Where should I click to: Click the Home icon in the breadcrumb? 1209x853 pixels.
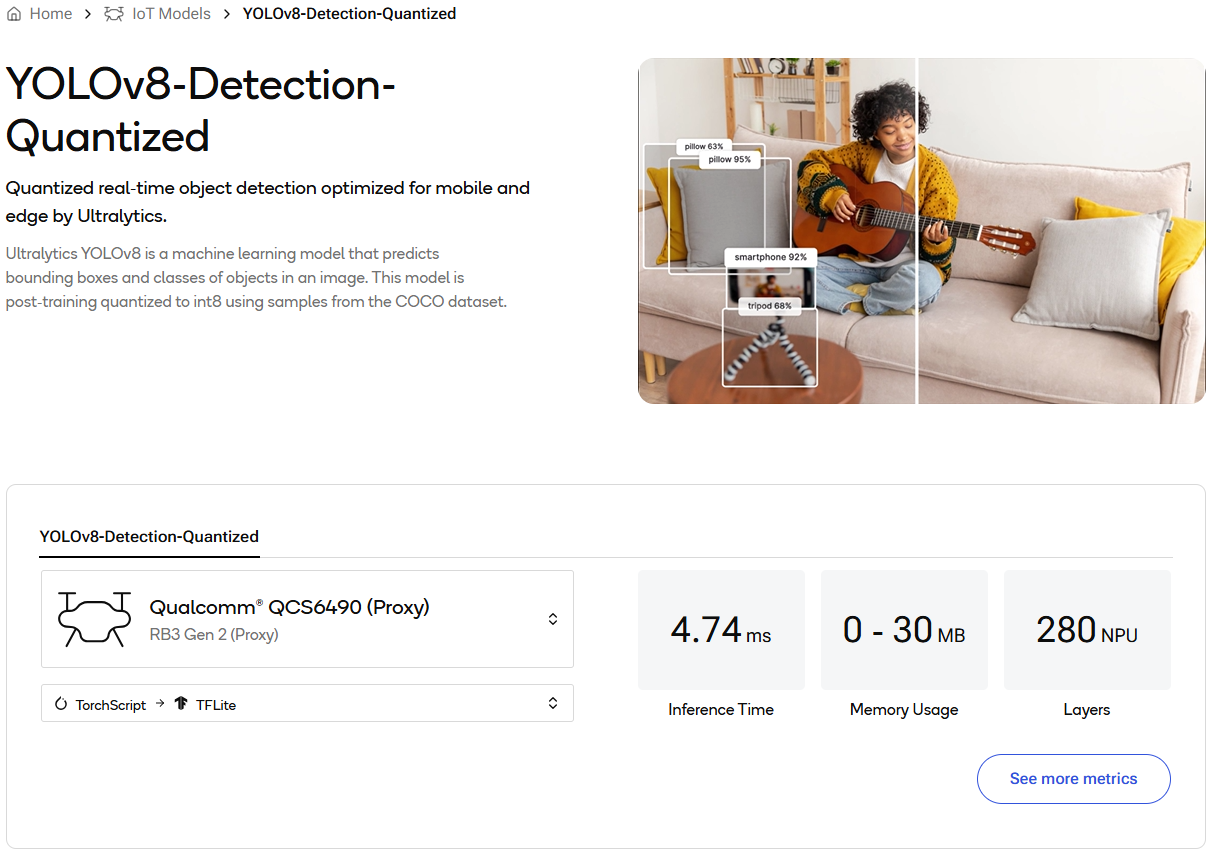point(14,14)
